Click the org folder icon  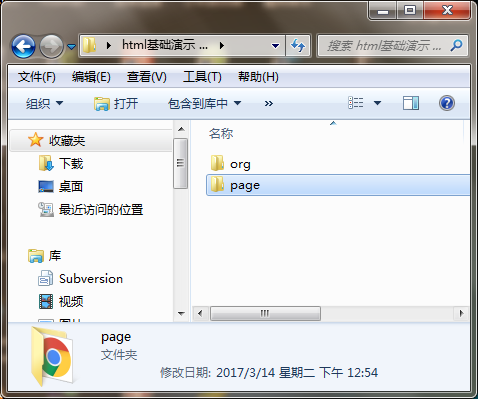click(217, 163)
